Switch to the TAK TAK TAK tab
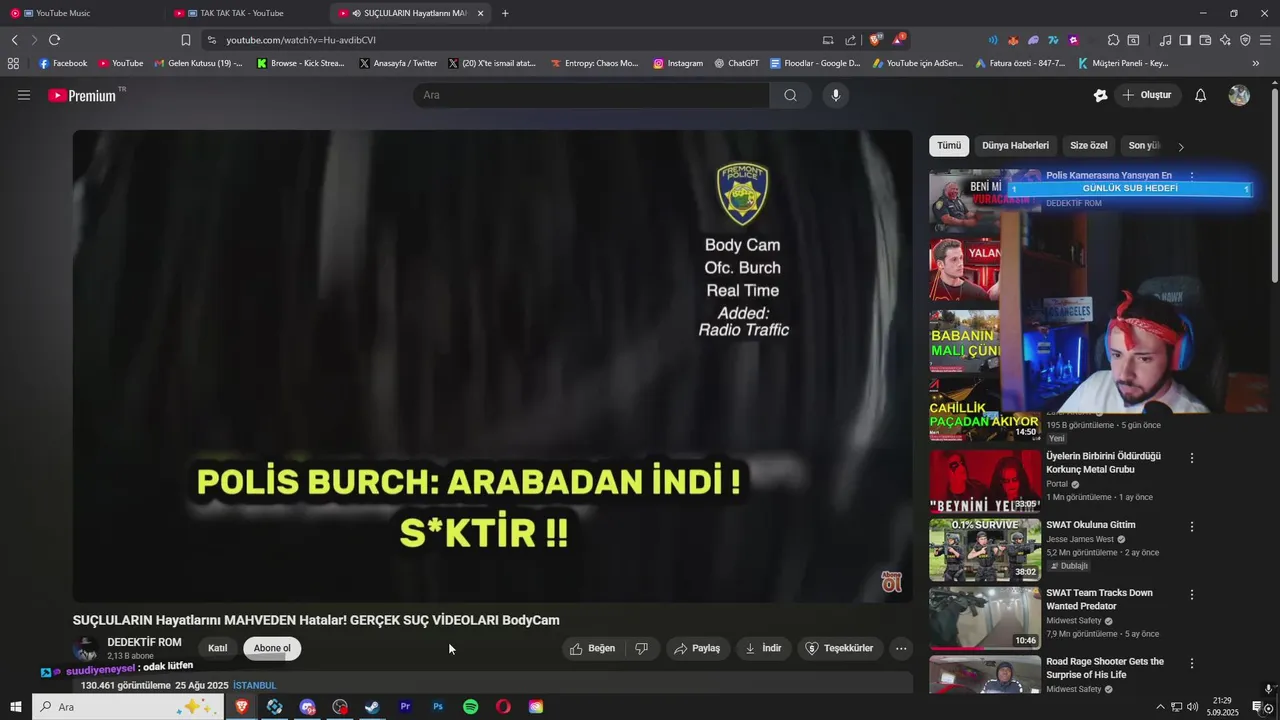The height and width of the screenshot is (720, 1280). coord(246,13)
